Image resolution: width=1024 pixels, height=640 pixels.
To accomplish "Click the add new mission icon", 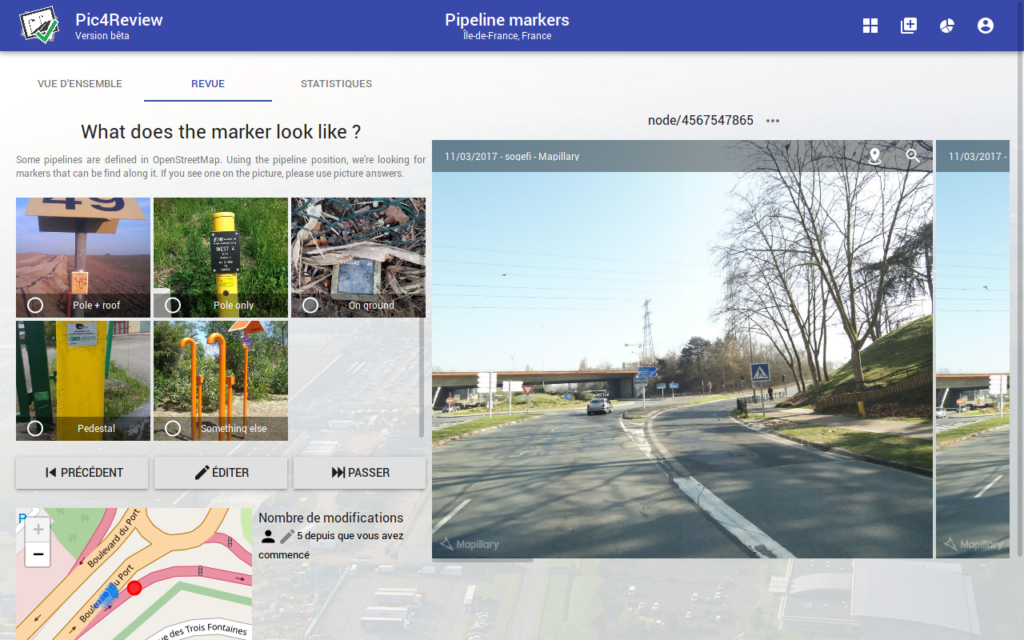I will tap(908, 26).
